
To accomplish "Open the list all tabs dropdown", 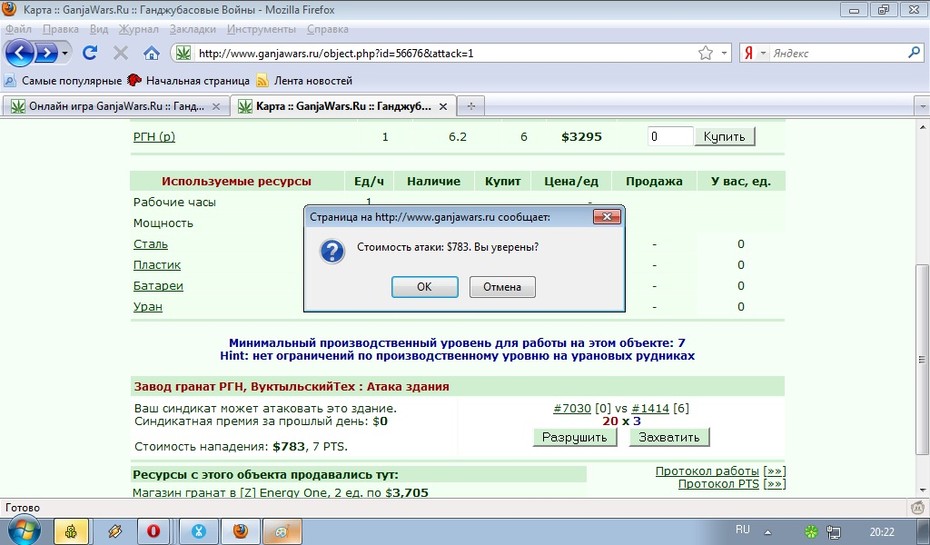I will 922,107.
